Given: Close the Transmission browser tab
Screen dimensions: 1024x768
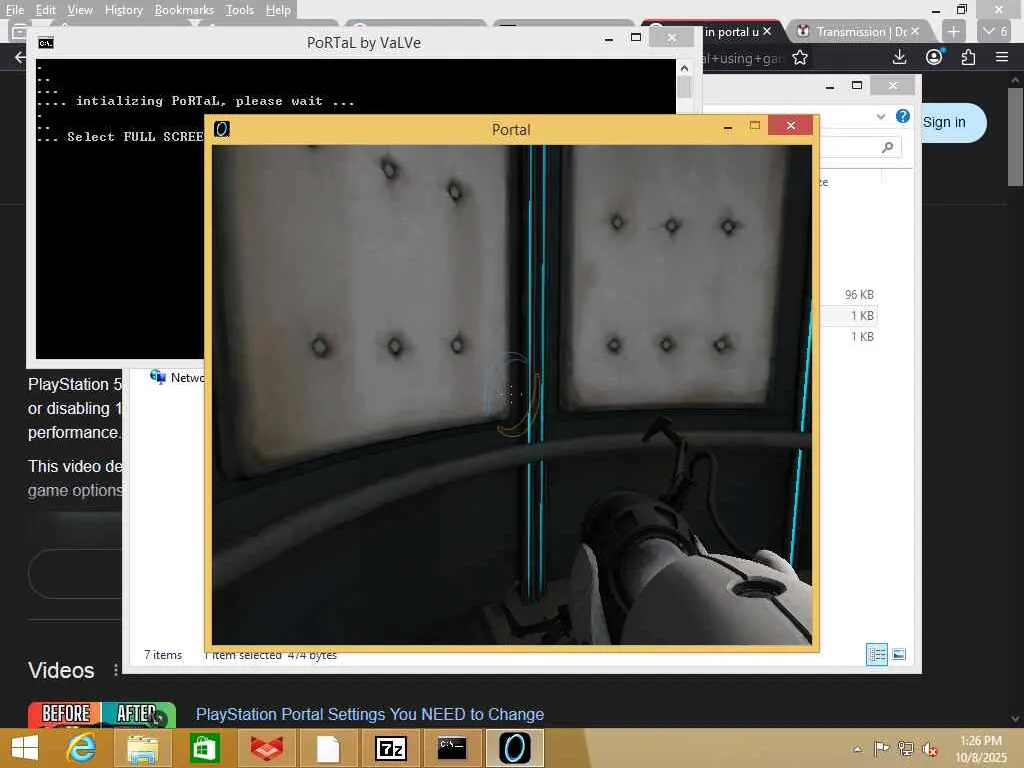Looking at the screenshot, I should coord(915,31).
